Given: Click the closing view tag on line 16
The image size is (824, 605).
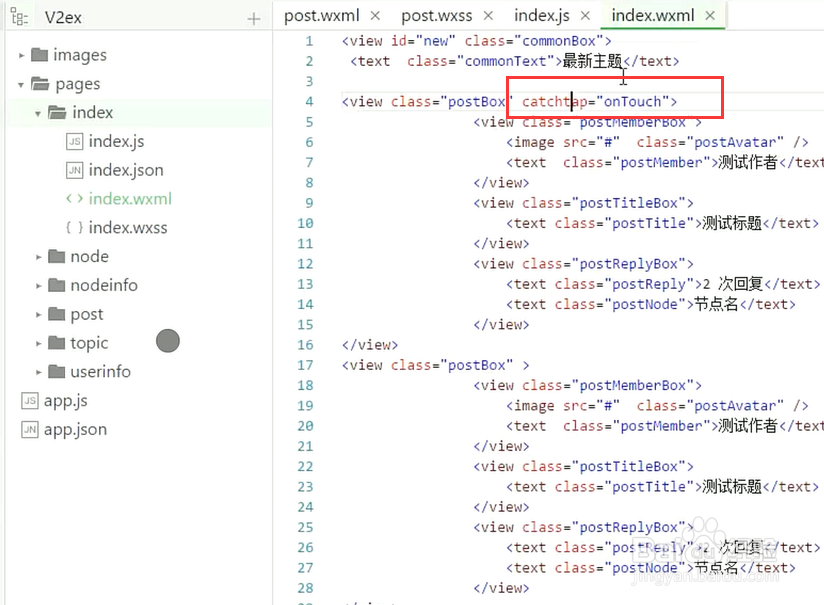Looking at the screenshot, I should point(370,345).
